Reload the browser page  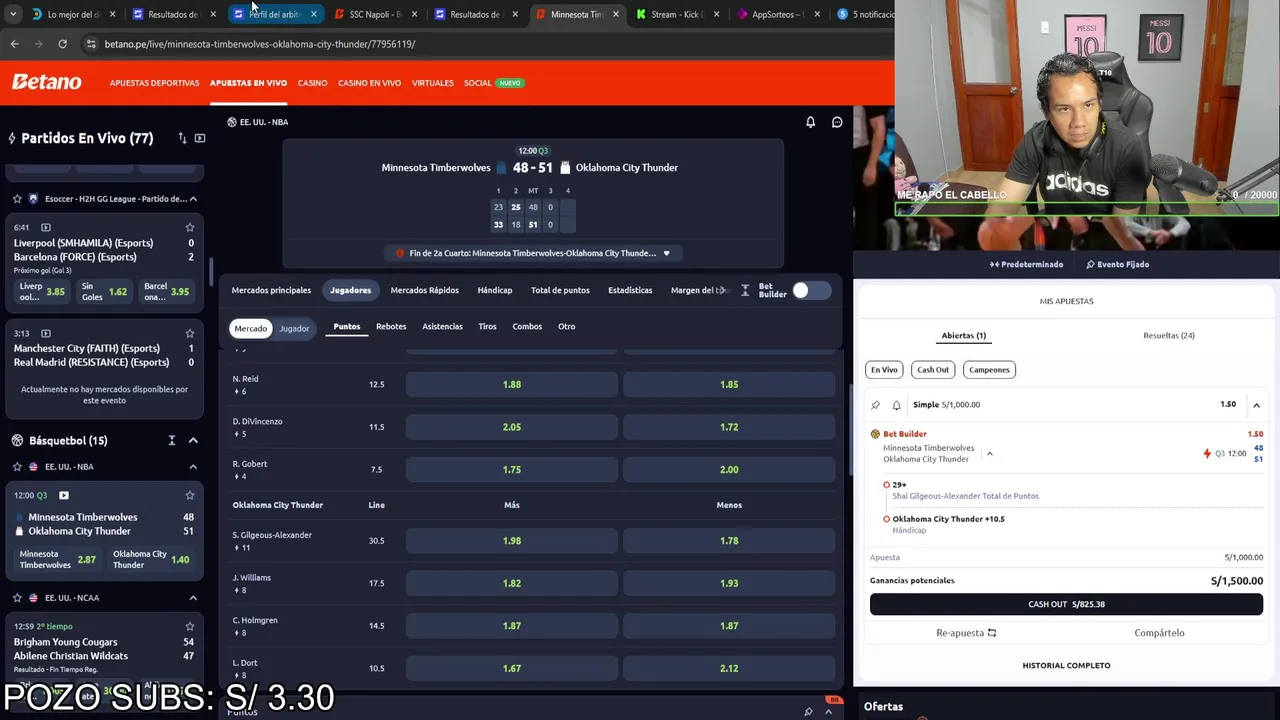click(62, 44)
